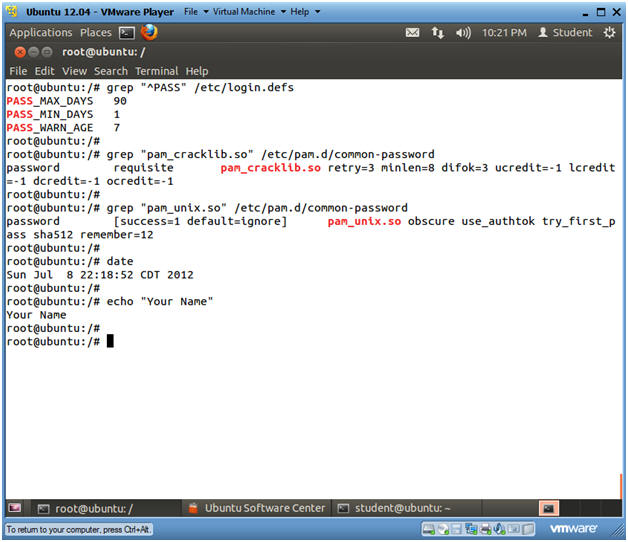Open the terminal Help menu
Screen dimensions: 628x542
pos(197,71)
